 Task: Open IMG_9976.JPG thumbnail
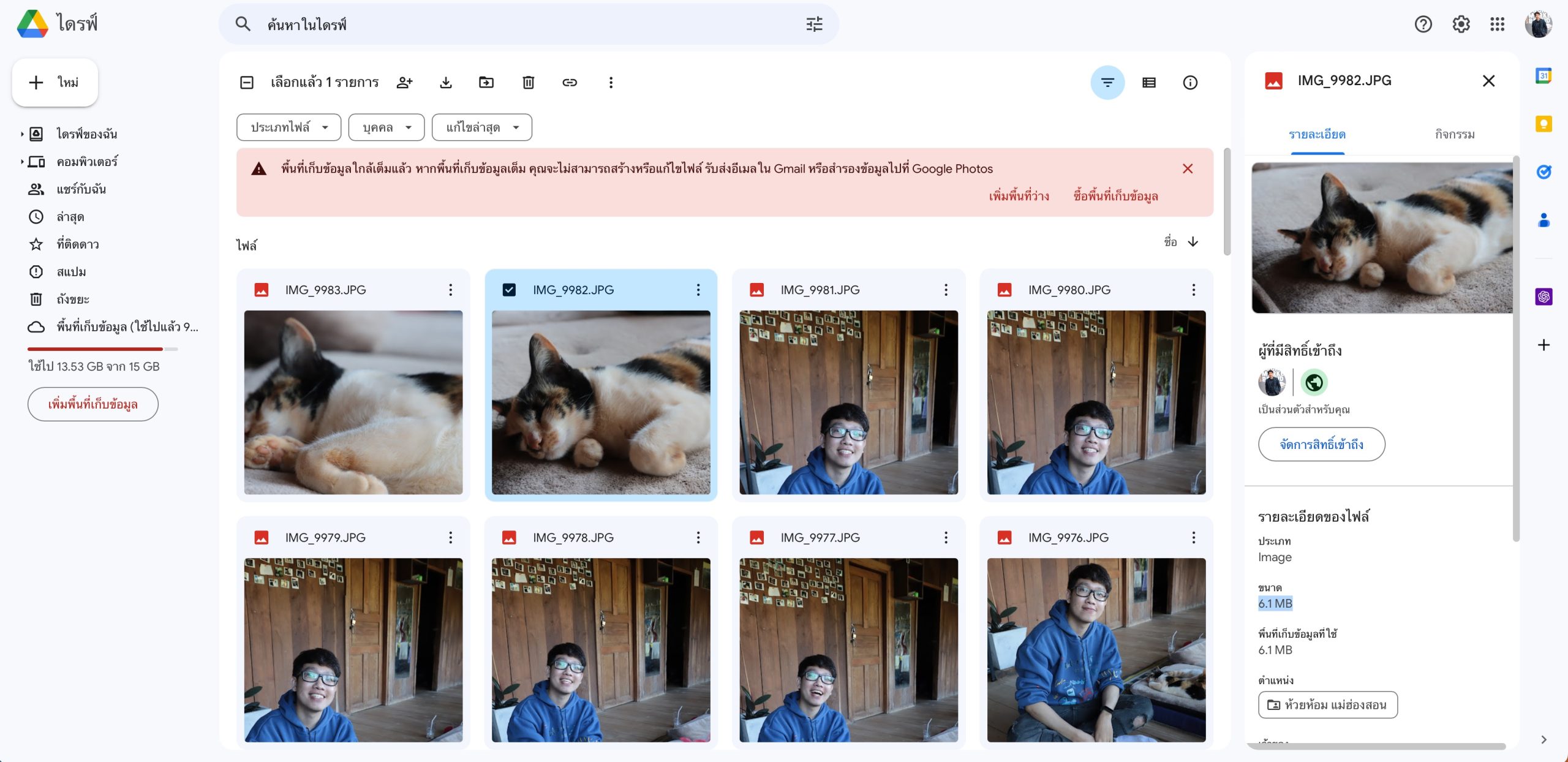point(1096,649)
